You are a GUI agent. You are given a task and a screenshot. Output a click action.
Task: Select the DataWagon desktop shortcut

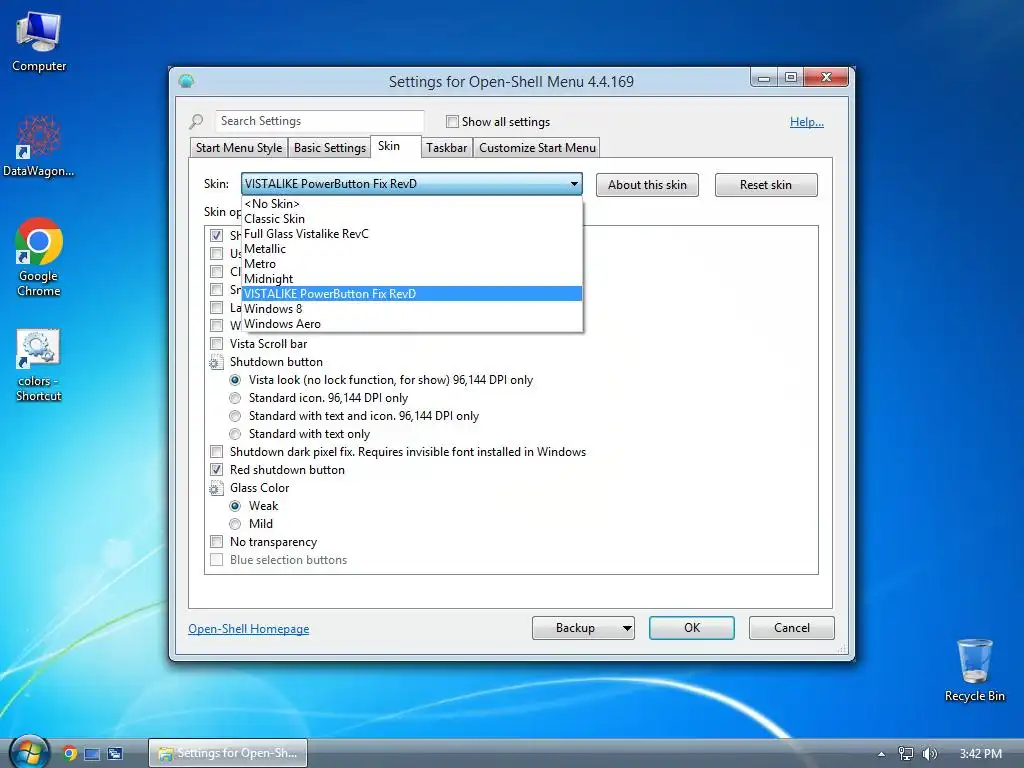[39, 146]
